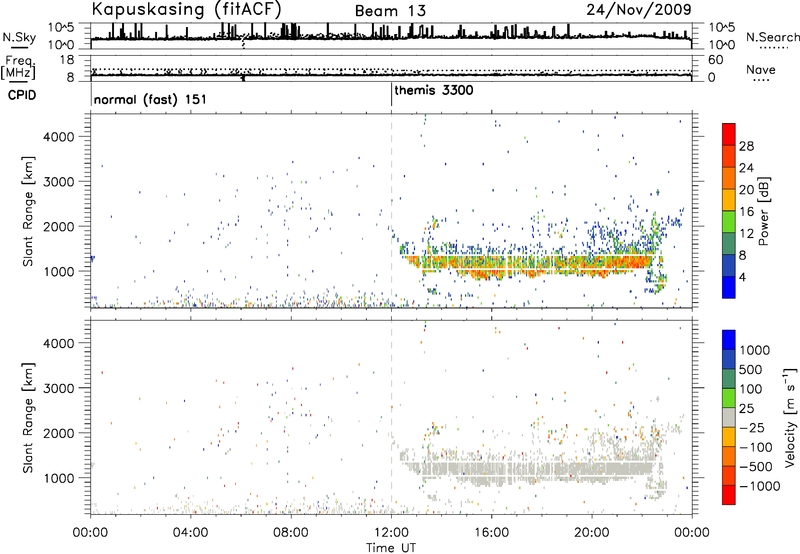
Task: Click the '20:00' time axis tick label
Action: click(592, 533)
